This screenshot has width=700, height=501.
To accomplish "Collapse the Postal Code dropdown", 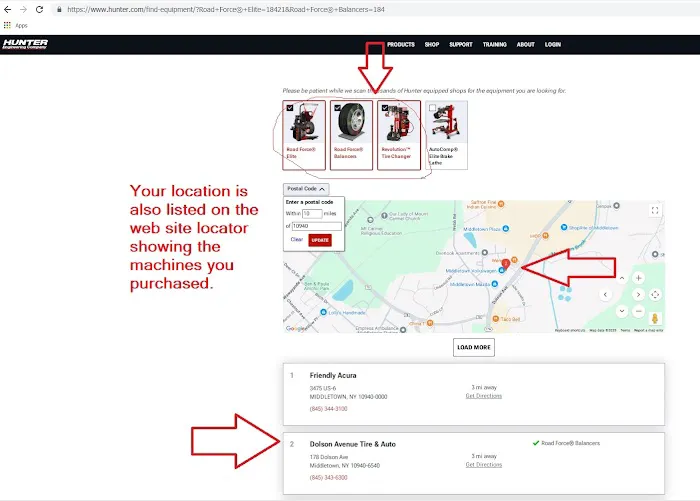I will coord(306,189).
